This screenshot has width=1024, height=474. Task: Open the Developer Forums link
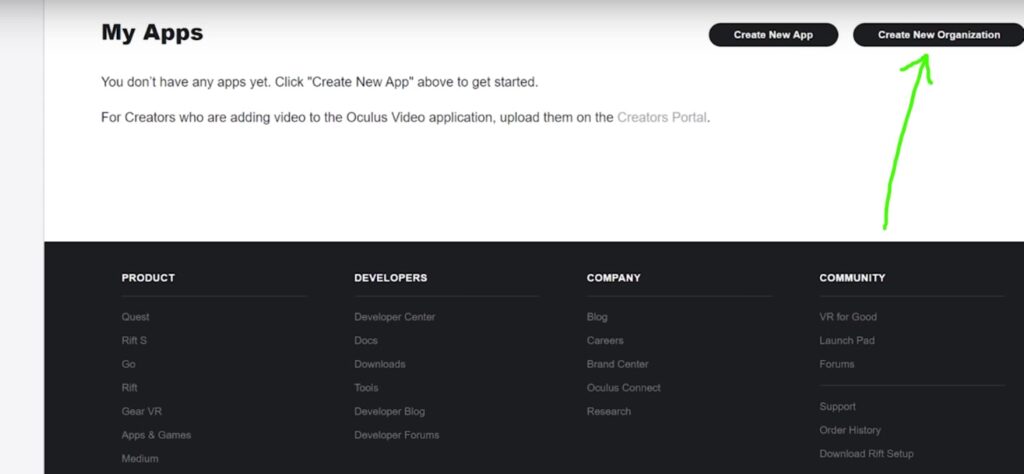pyautogui.click(x=396, y=435)
